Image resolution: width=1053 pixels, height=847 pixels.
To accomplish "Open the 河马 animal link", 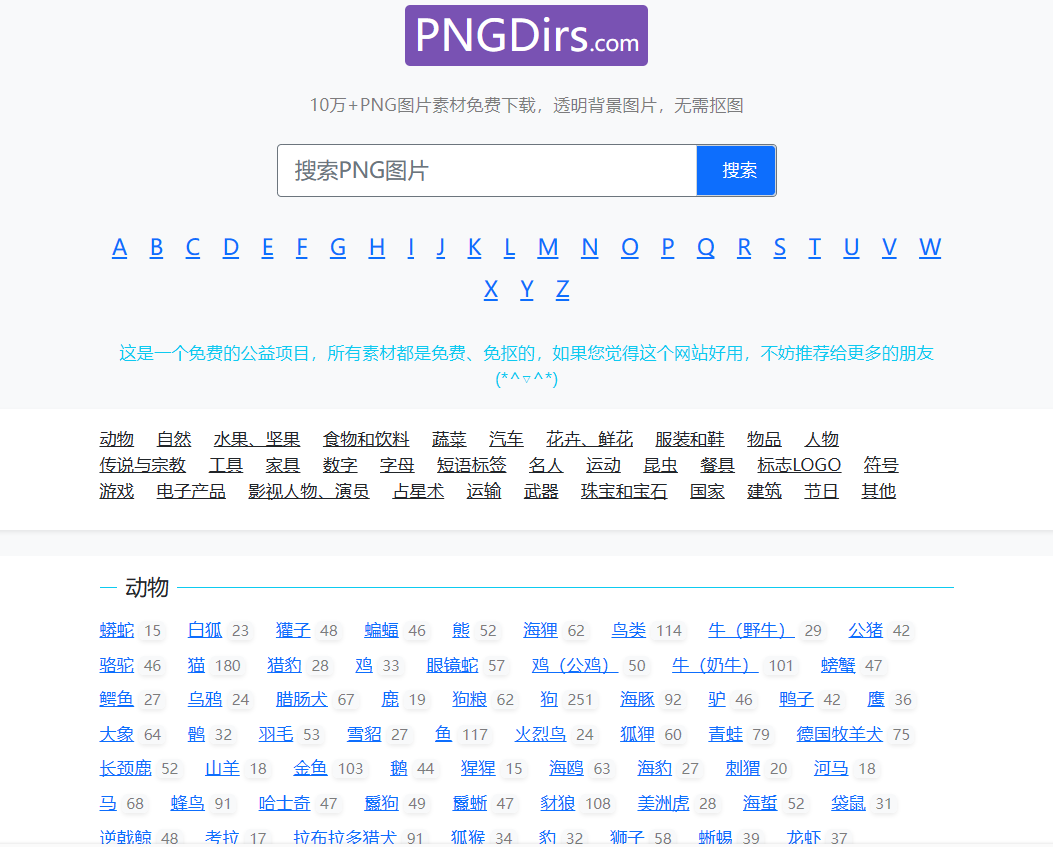I will (831, 768).
